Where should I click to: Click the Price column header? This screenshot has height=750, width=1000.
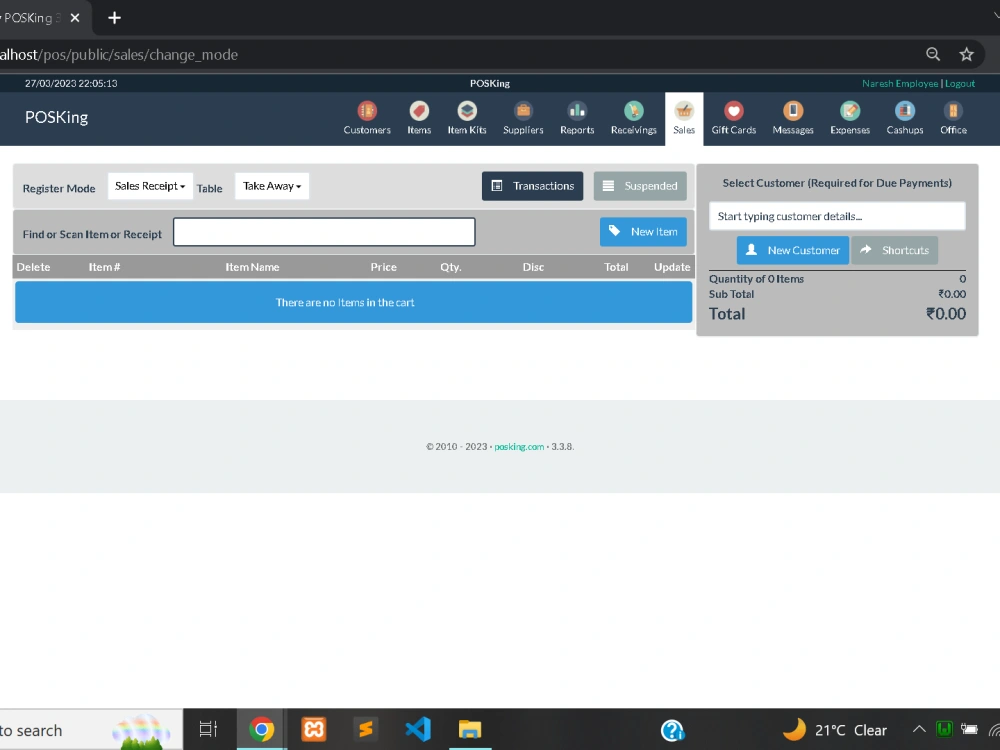[383, 267]
